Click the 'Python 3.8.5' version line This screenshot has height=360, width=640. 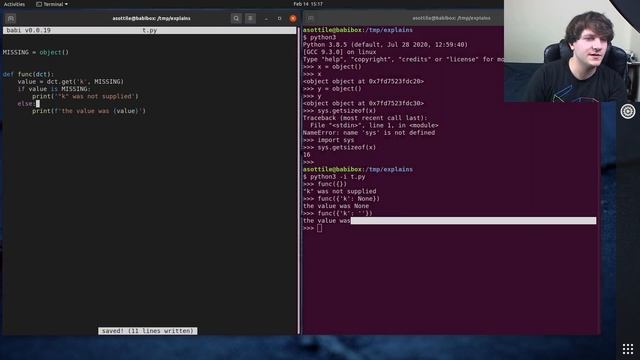point(385,45)
